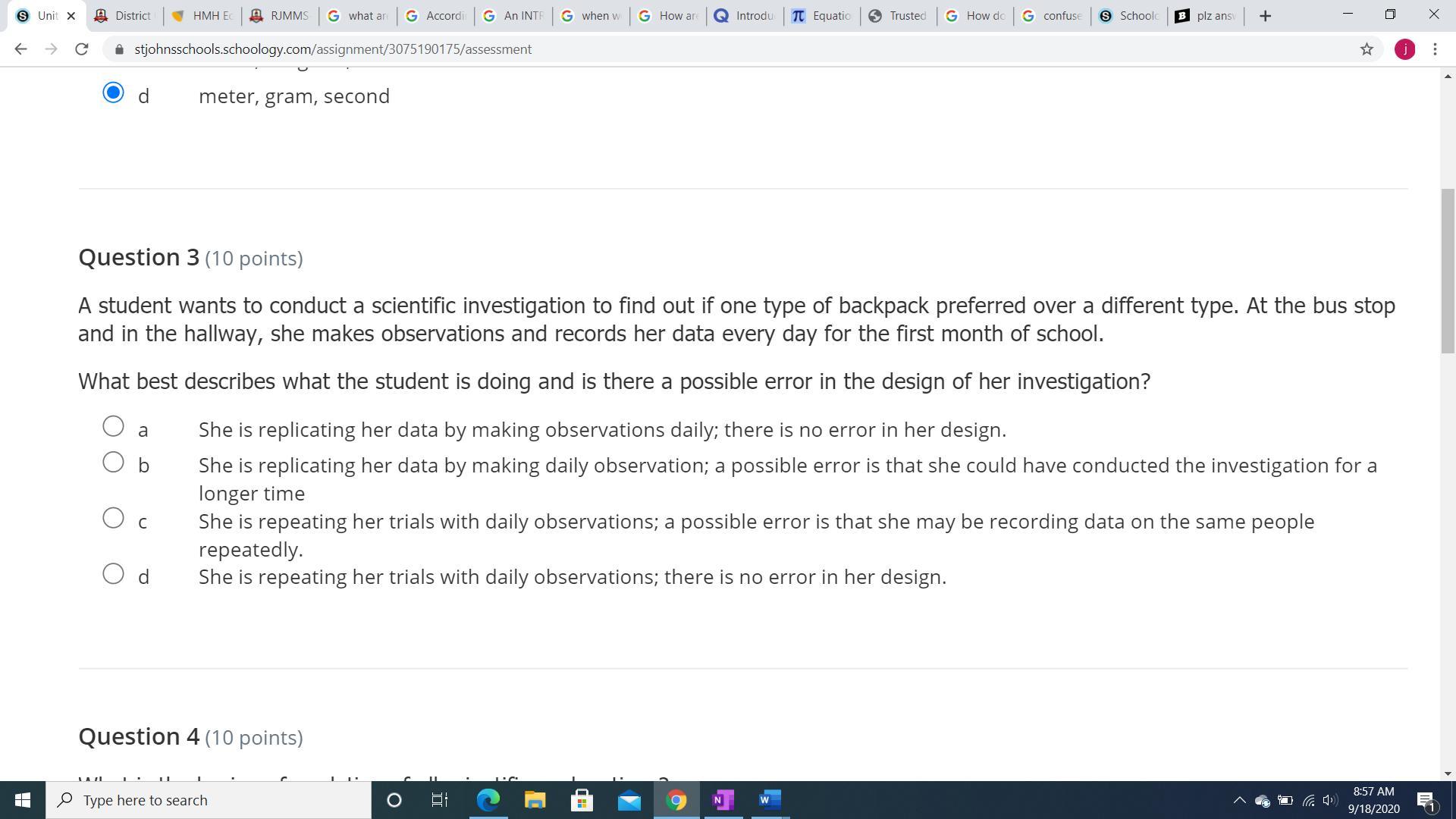The height and width of the screenshot is (819, 1456).
Task: Switch to the HMH Ed tab
Action: [x=203, y=16]
